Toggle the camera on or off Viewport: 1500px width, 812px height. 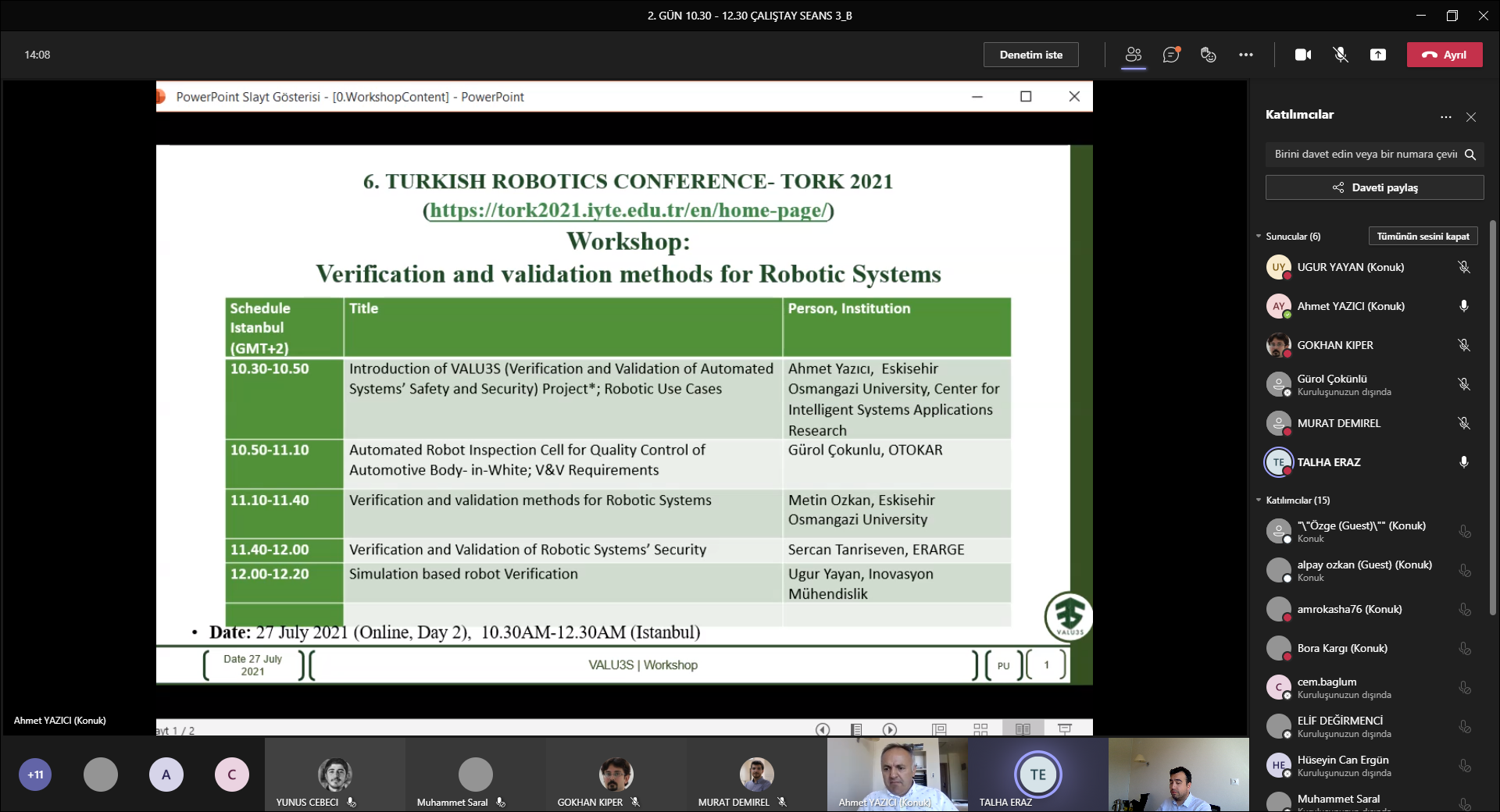click(1303, 55)
